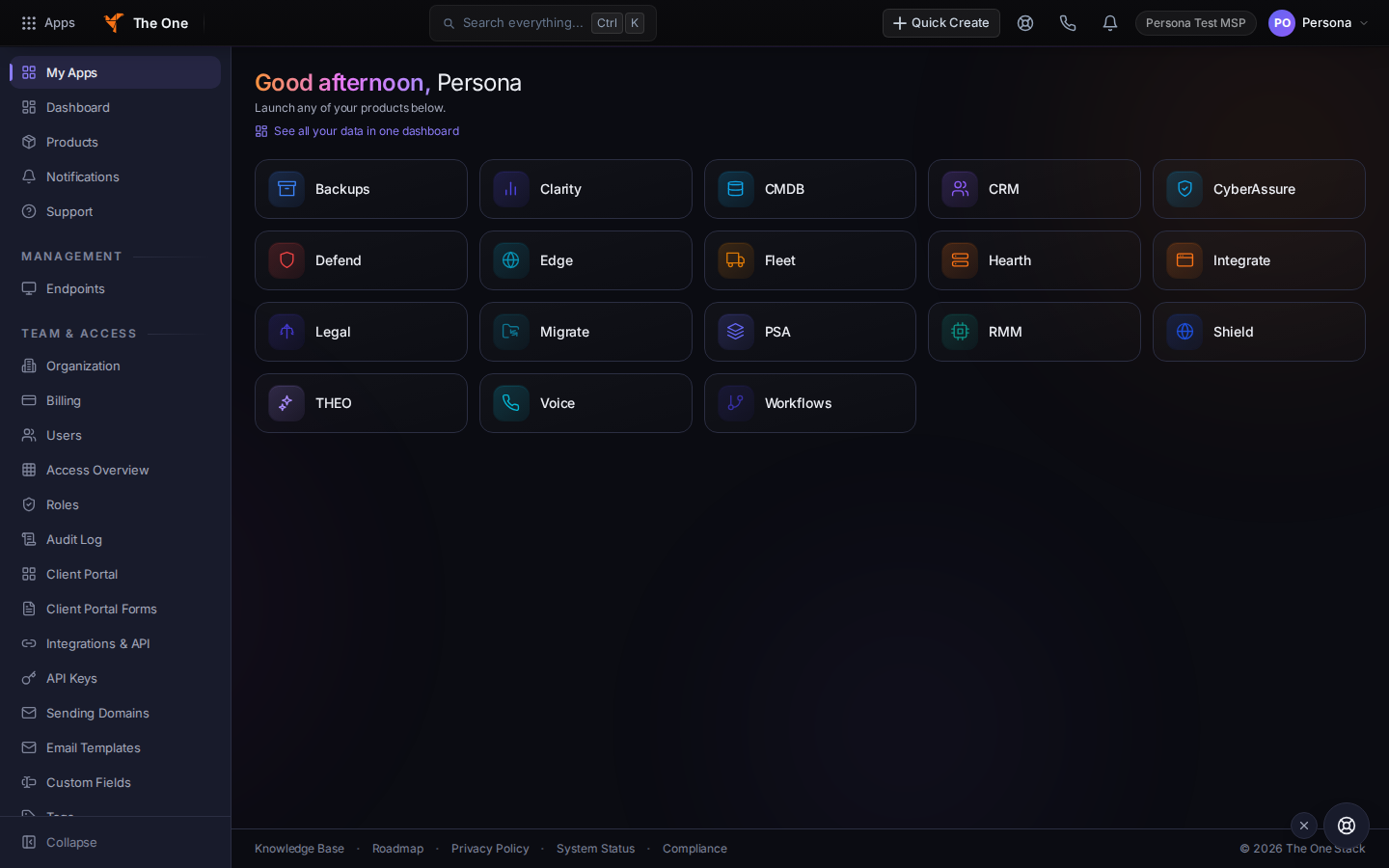Open the phone dialer icon in header
This screenshot has height=868, width=1389.
[1068, 23]
